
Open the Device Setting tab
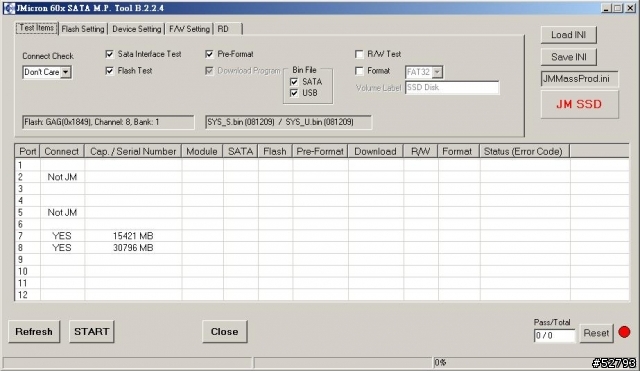click(136, 29)
